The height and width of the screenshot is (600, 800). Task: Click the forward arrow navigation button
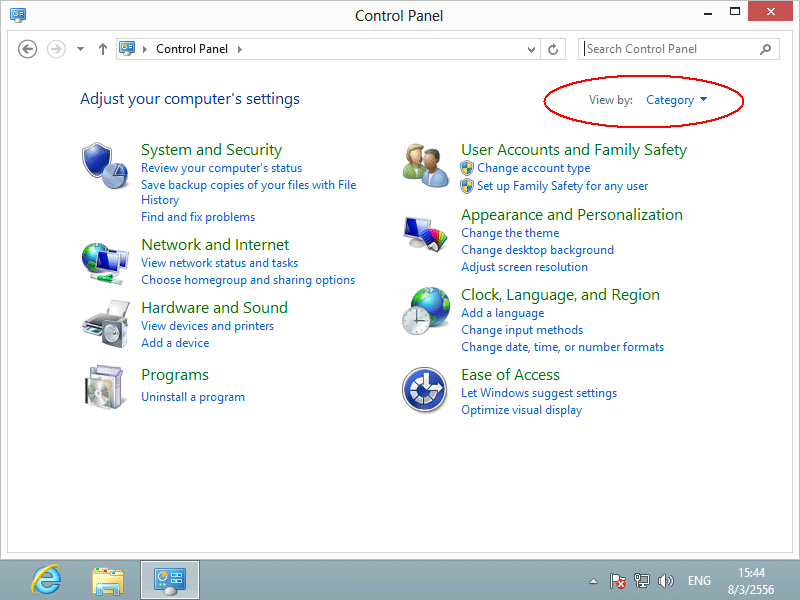(x=56, y=49)
